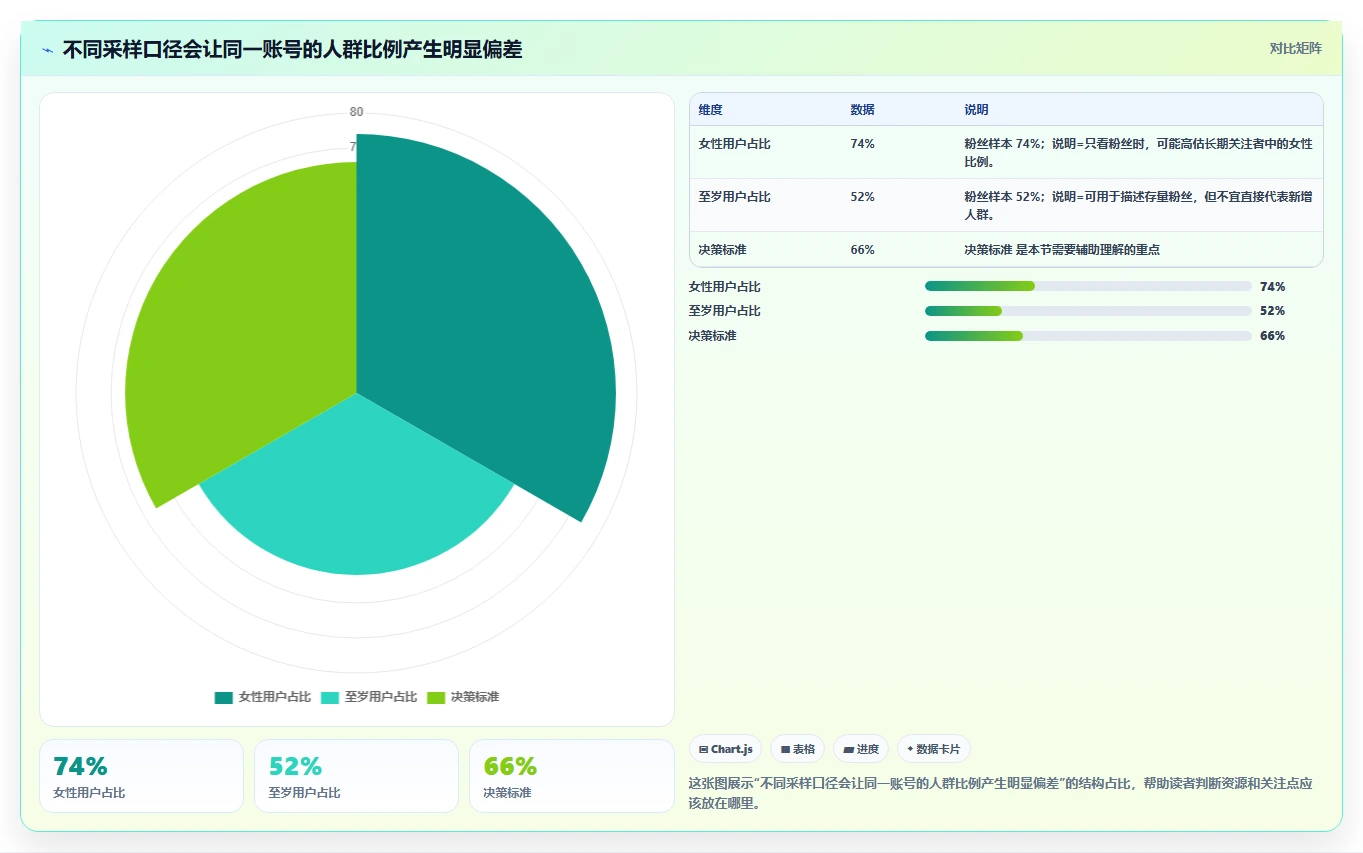Click the description paragraph starting 这张图展示
This screenshot has height=853, width=1363.
1000,793
